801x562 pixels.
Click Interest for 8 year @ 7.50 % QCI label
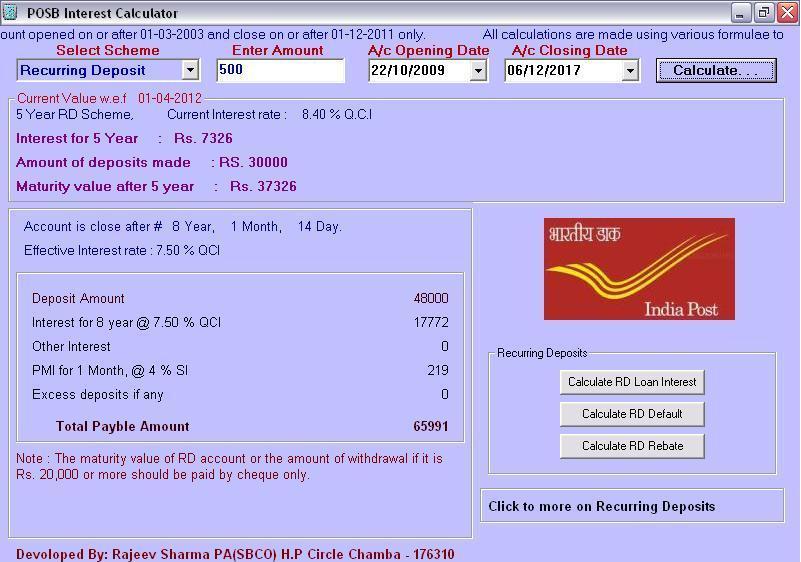(126, 322)
